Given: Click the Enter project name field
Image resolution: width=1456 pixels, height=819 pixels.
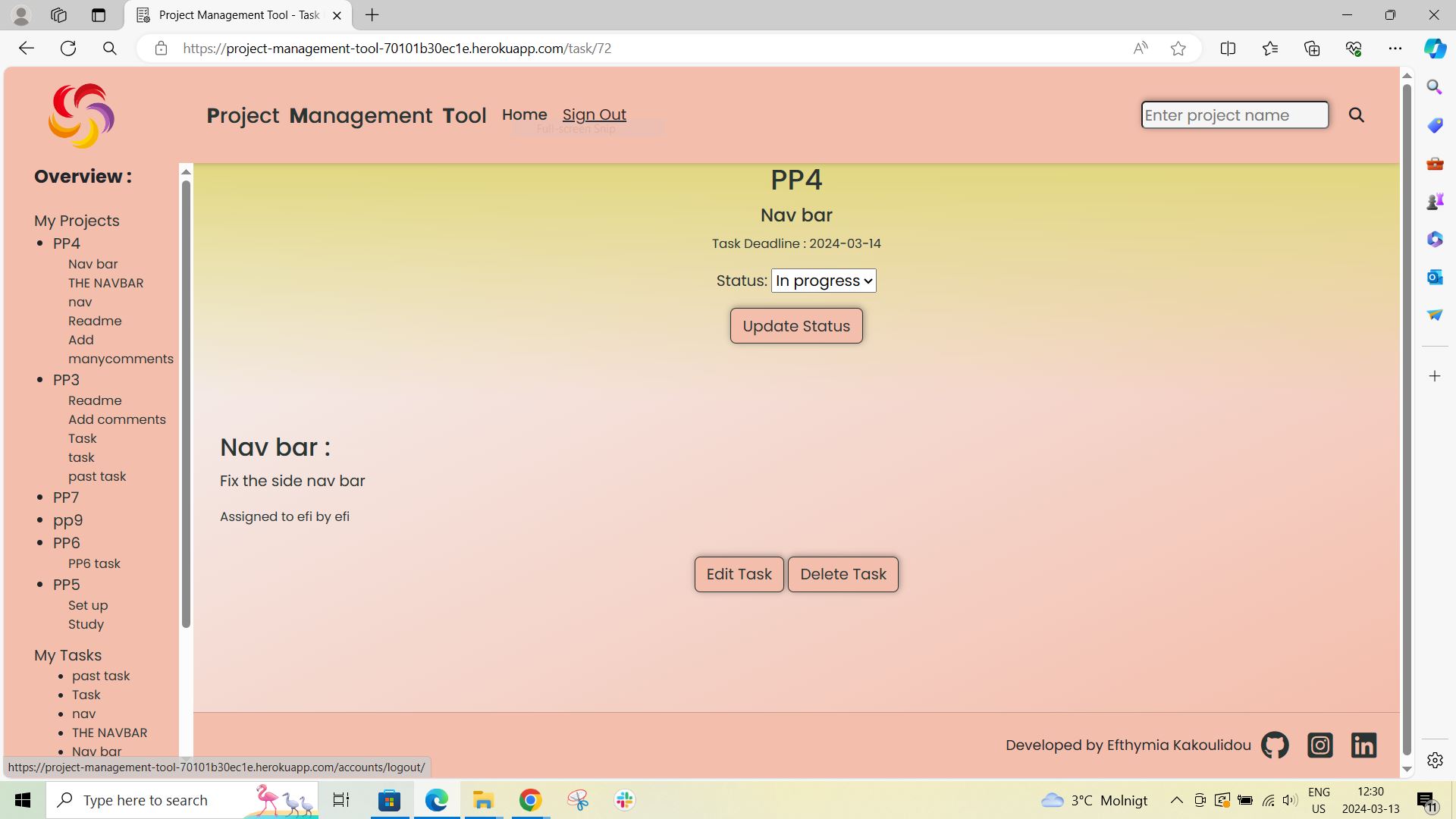Looking at the screenshot, I should [1234, 115].
